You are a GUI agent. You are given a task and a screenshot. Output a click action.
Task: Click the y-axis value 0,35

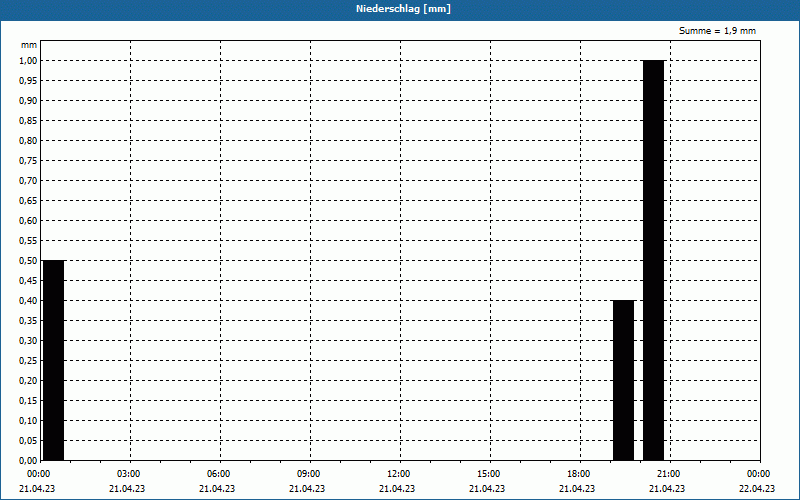[x=28, y=320]
